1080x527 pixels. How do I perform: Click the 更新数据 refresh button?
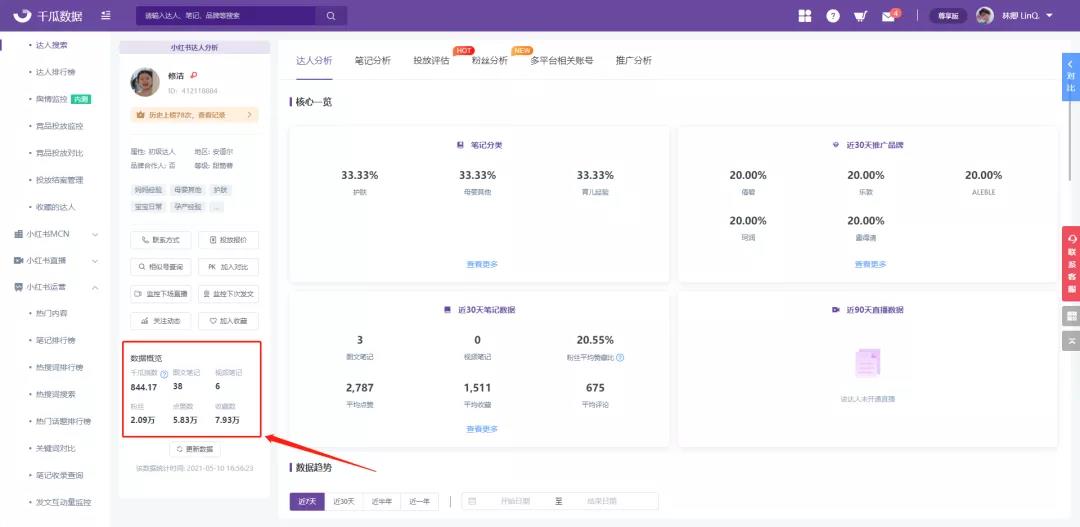(195, 450)
